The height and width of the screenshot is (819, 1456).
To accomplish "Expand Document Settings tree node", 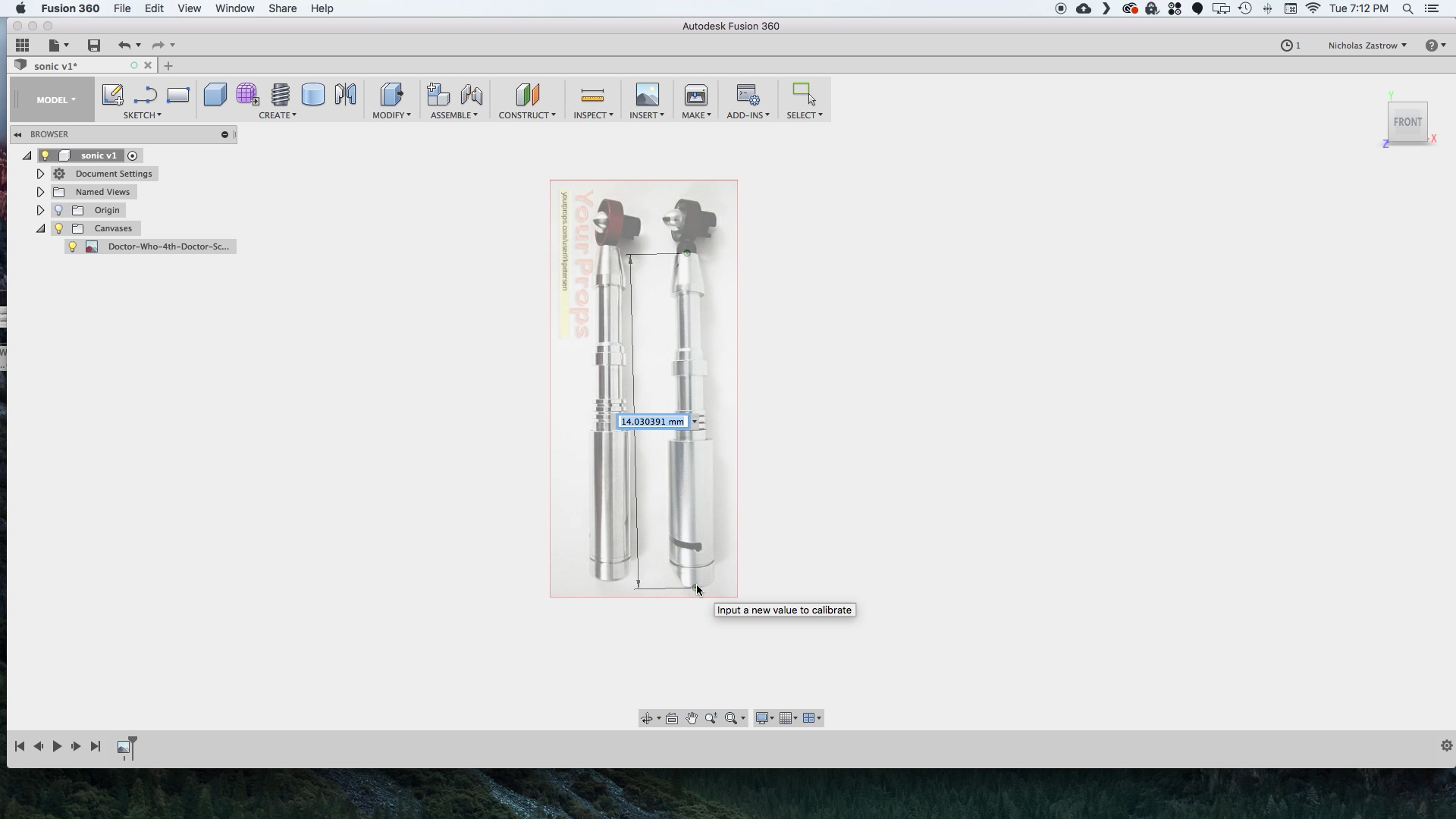I will 41,174.
